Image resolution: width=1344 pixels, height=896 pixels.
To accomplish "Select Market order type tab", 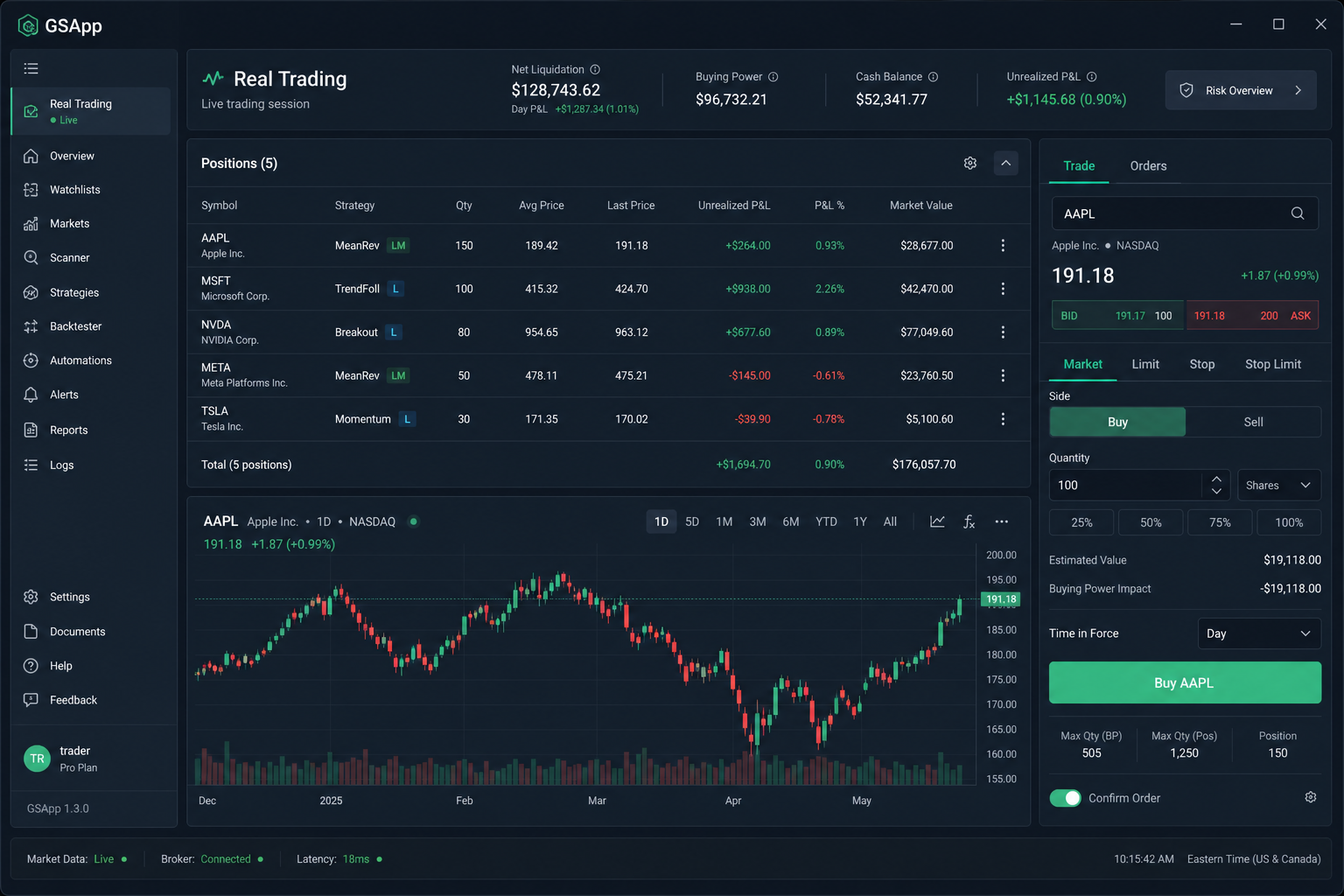I will 1082,364.
